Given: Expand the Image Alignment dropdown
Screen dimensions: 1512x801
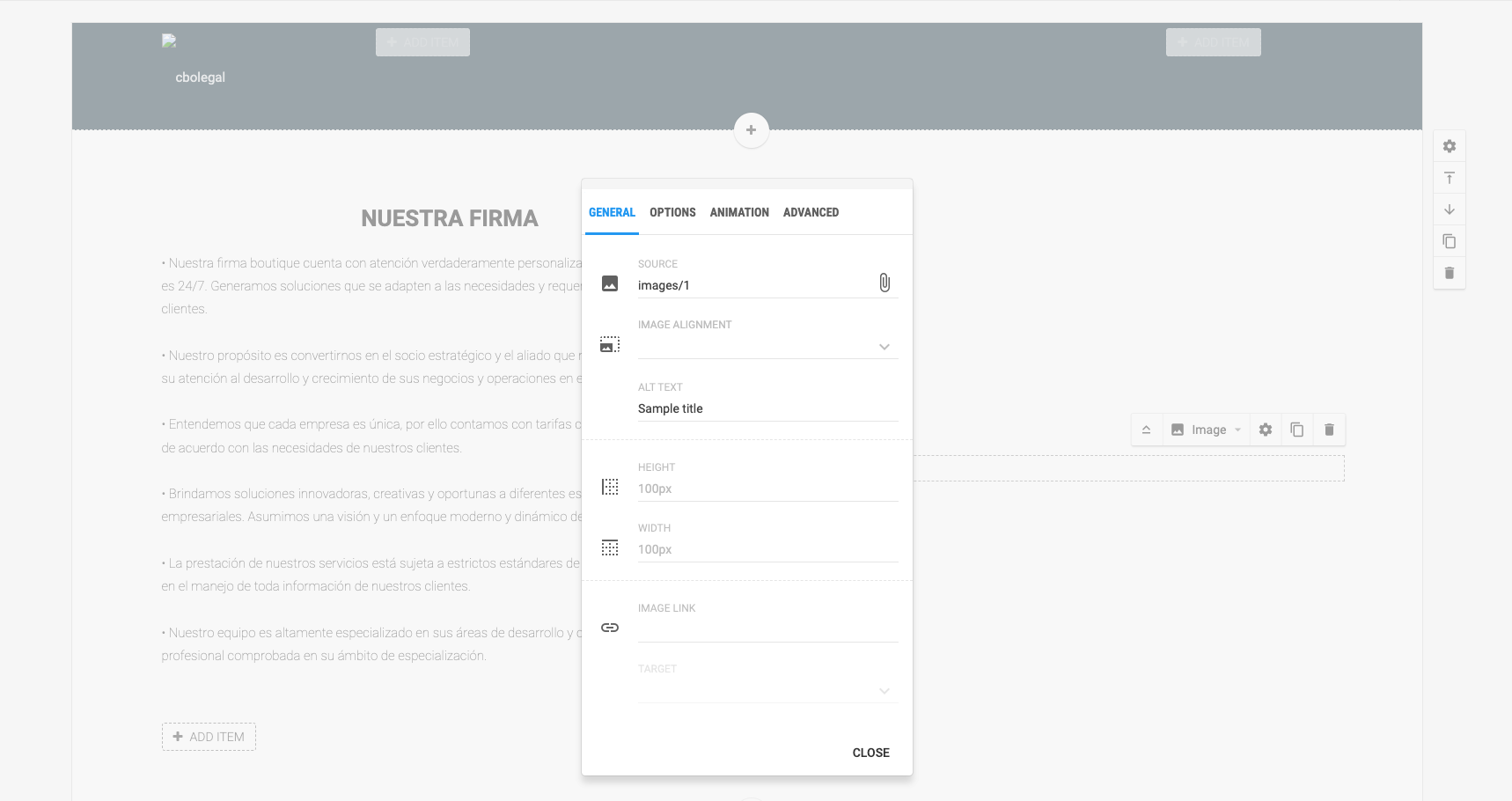Looking at the screenshot, I should (x=767, y=347).
